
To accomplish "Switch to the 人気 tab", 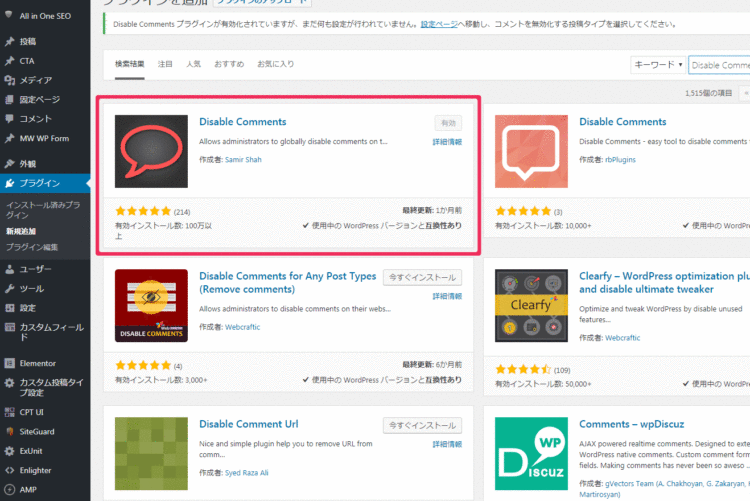I will point(193,64).
